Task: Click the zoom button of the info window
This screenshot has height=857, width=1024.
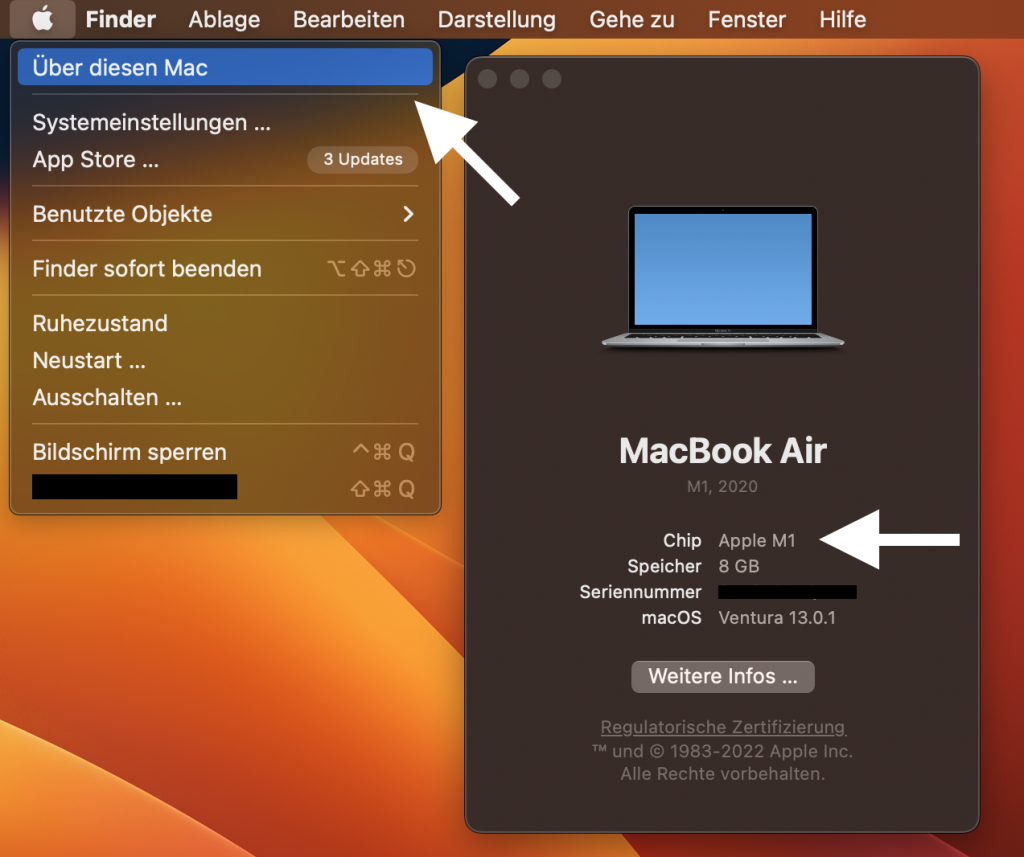Action: click(x=551, y=79)
